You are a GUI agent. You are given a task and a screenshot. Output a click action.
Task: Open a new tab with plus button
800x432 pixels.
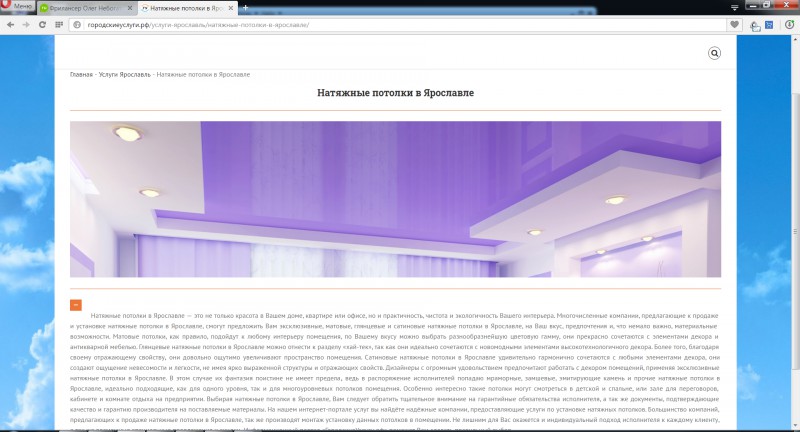tap(245, 8)
